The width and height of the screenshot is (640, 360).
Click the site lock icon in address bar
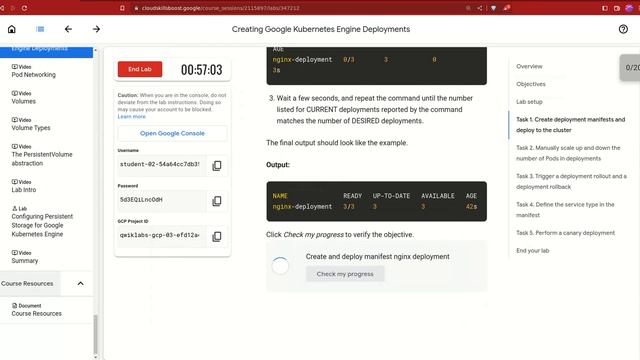click(x=136, y=8)
